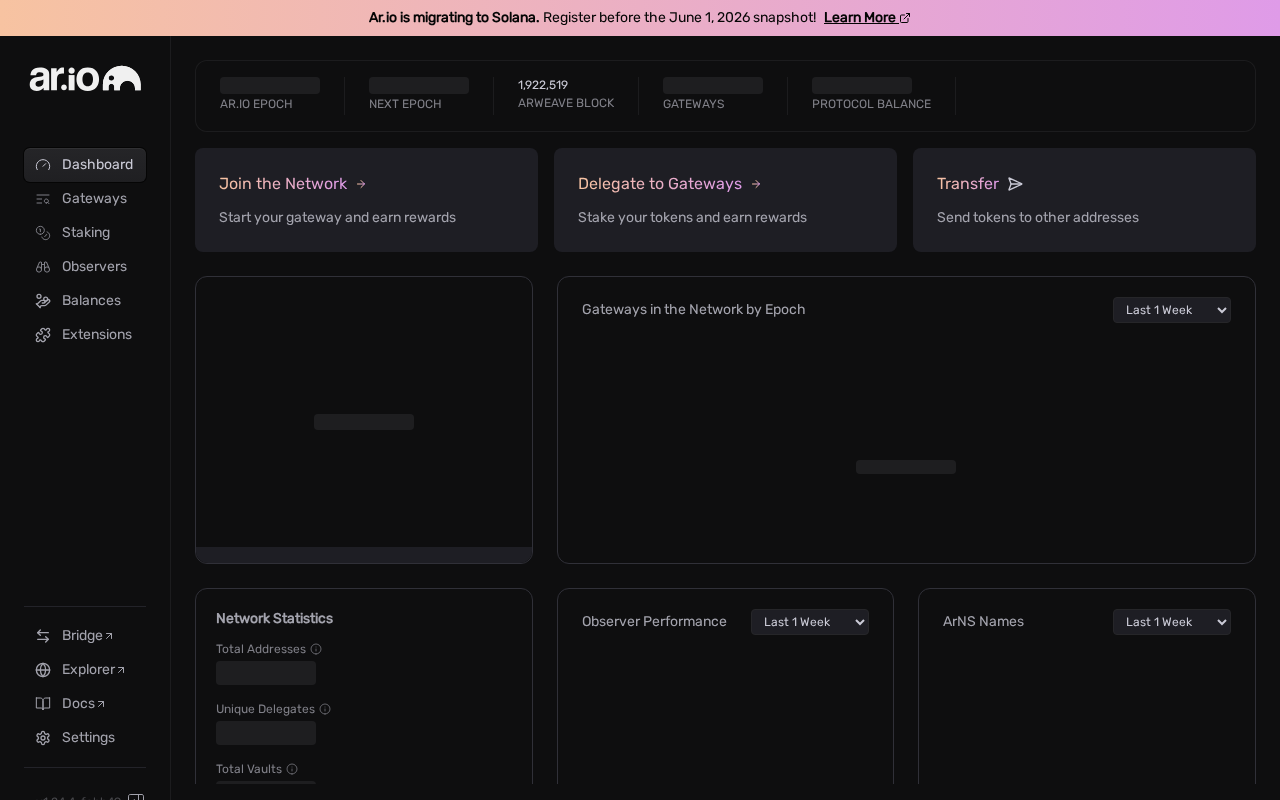
Task: Open the ArNS Names range dropdown
Action: click(1172, 622)
